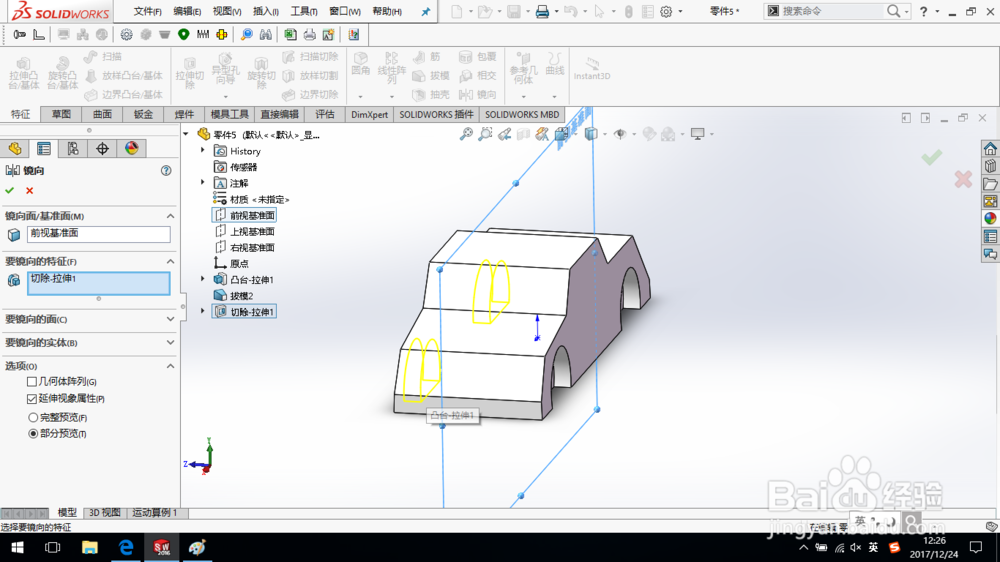Open search command dropdown arrow

(x=907, y=12)
